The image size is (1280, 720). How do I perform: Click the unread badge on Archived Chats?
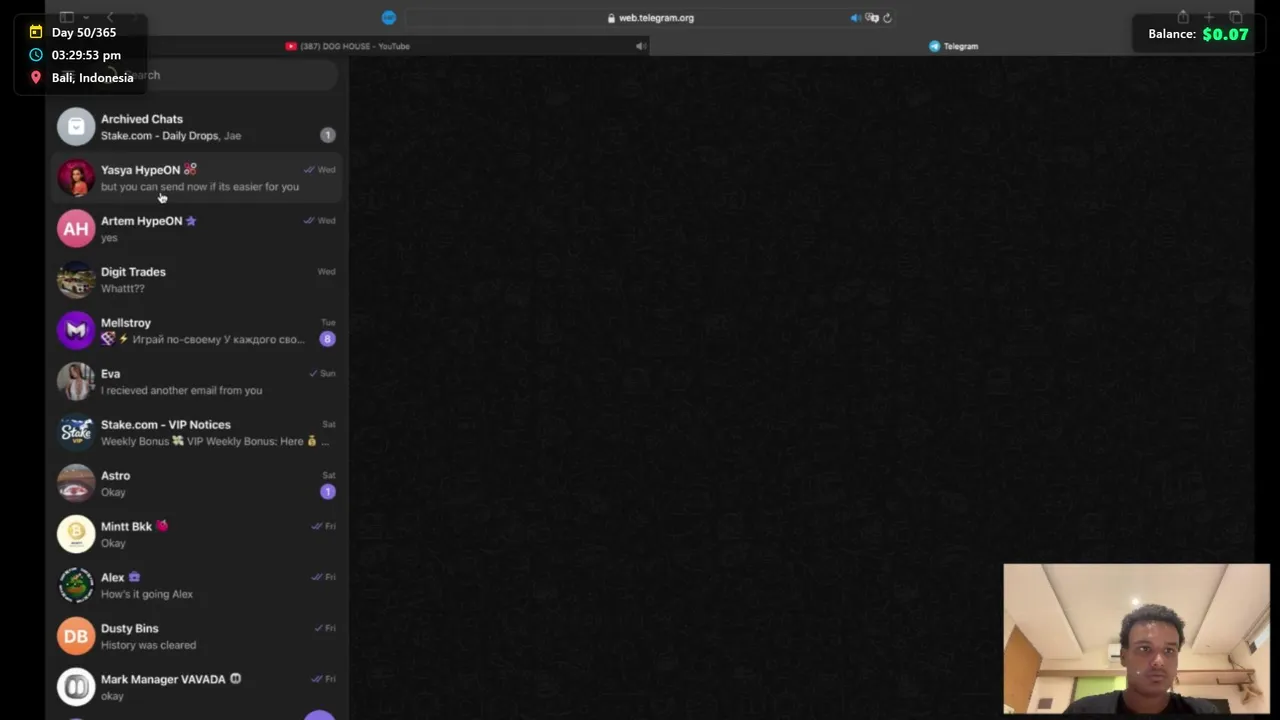[x=327, y=135]
